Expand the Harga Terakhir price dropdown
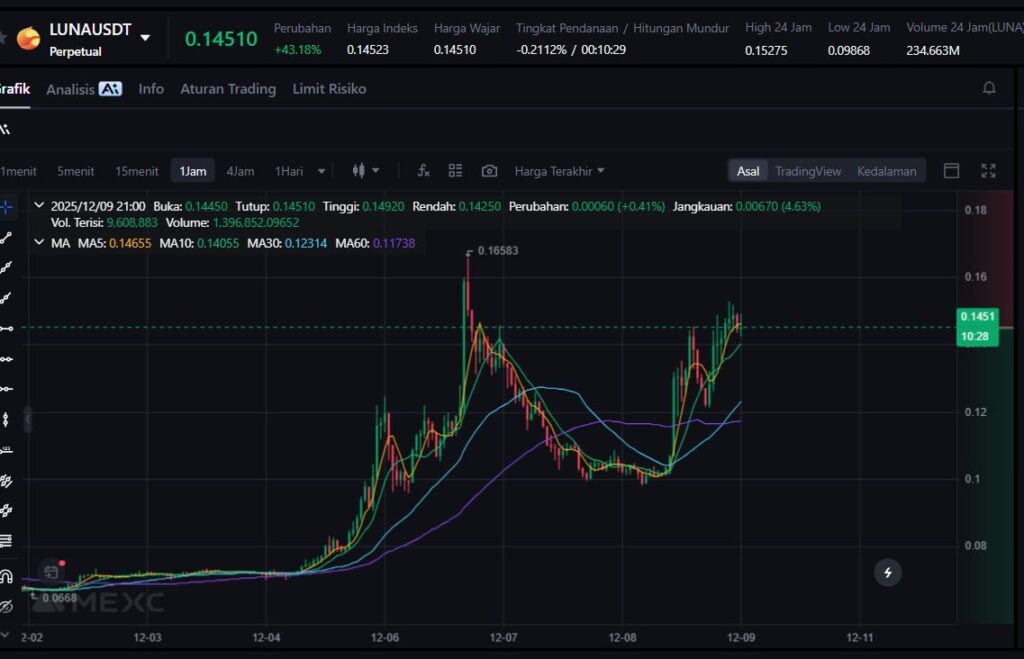The image size is (1024, 659). pyautogui.click(x=559, y=171)
